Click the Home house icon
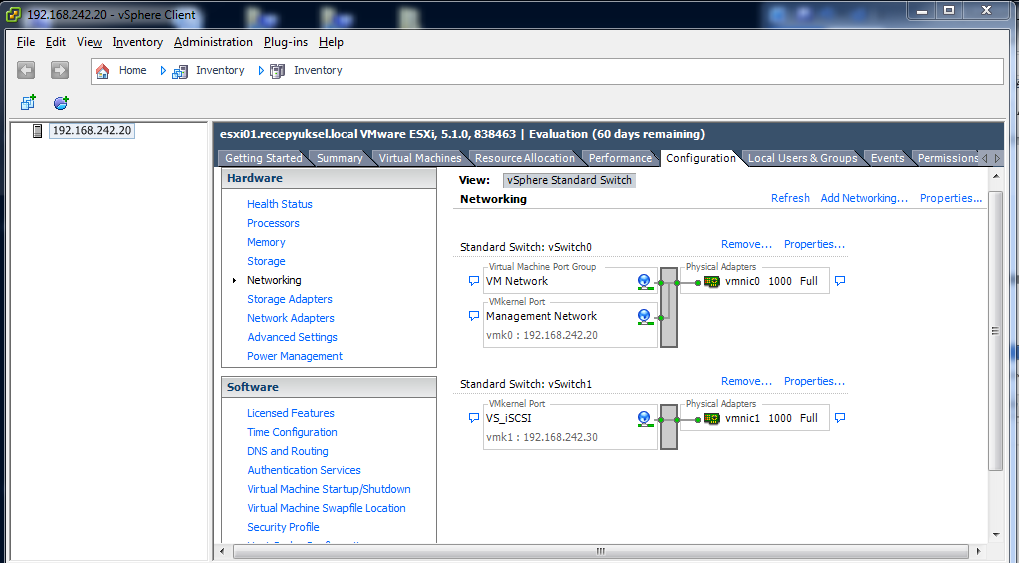 (x=103, y=71)
